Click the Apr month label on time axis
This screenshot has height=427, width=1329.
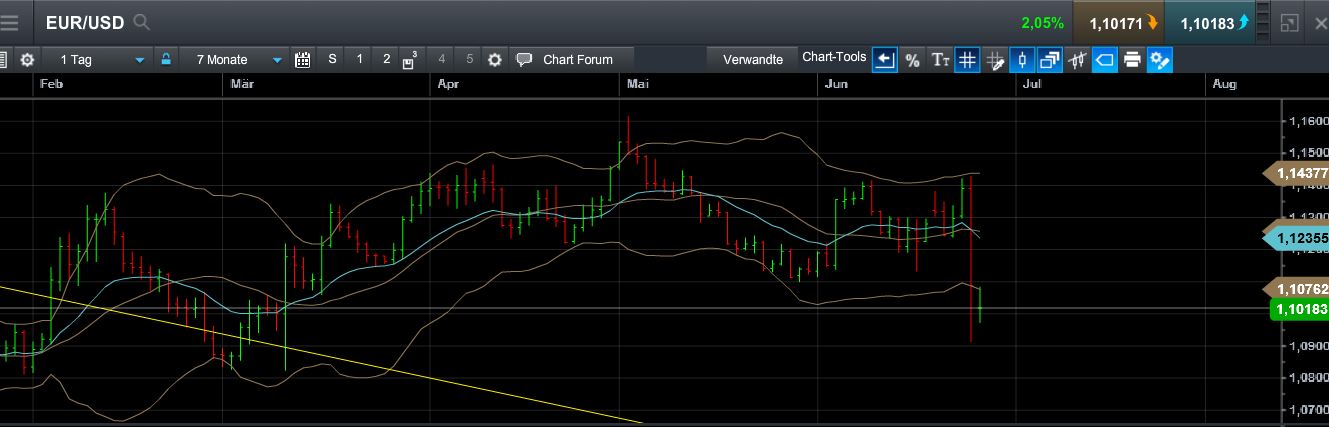pyautogui.click(x=448, y=85)
